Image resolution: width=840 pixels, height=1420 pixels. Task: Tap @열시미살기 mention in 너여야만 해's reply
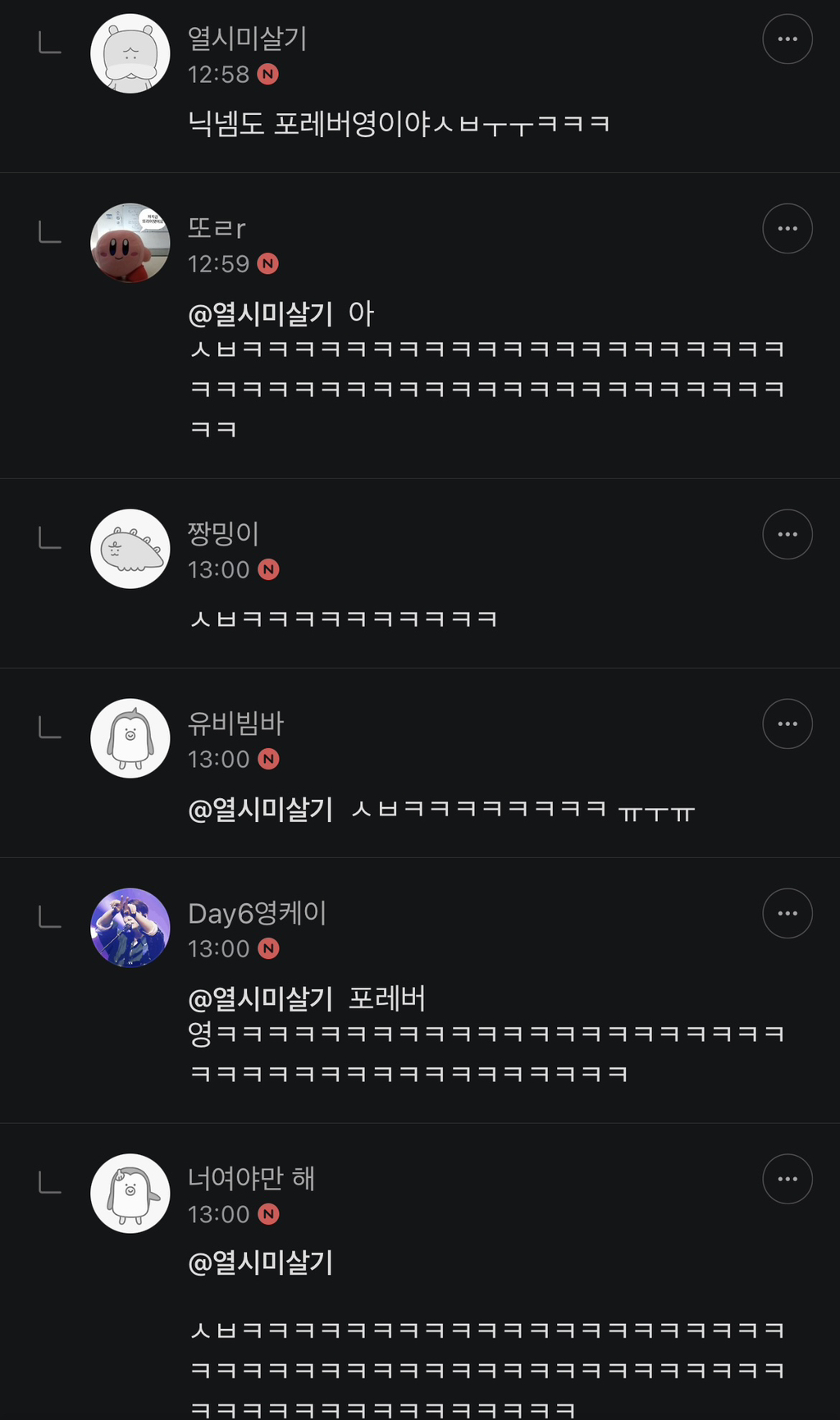[x=261, y=1262]
